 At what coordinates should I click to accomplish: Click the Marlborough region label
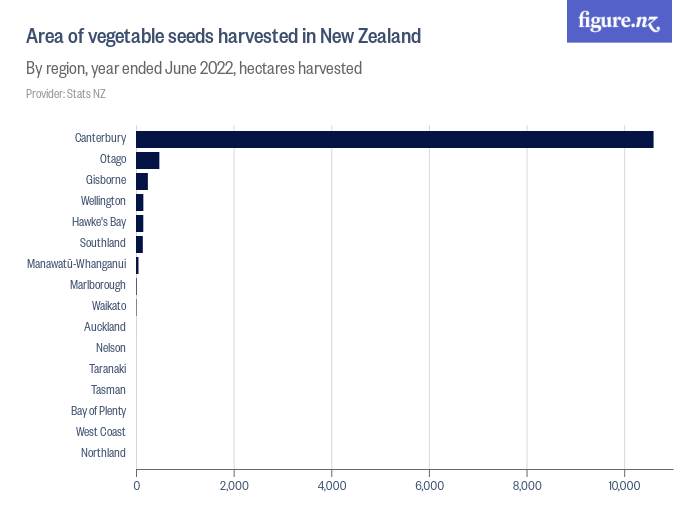pyautogui.click(x=98, y=285)
